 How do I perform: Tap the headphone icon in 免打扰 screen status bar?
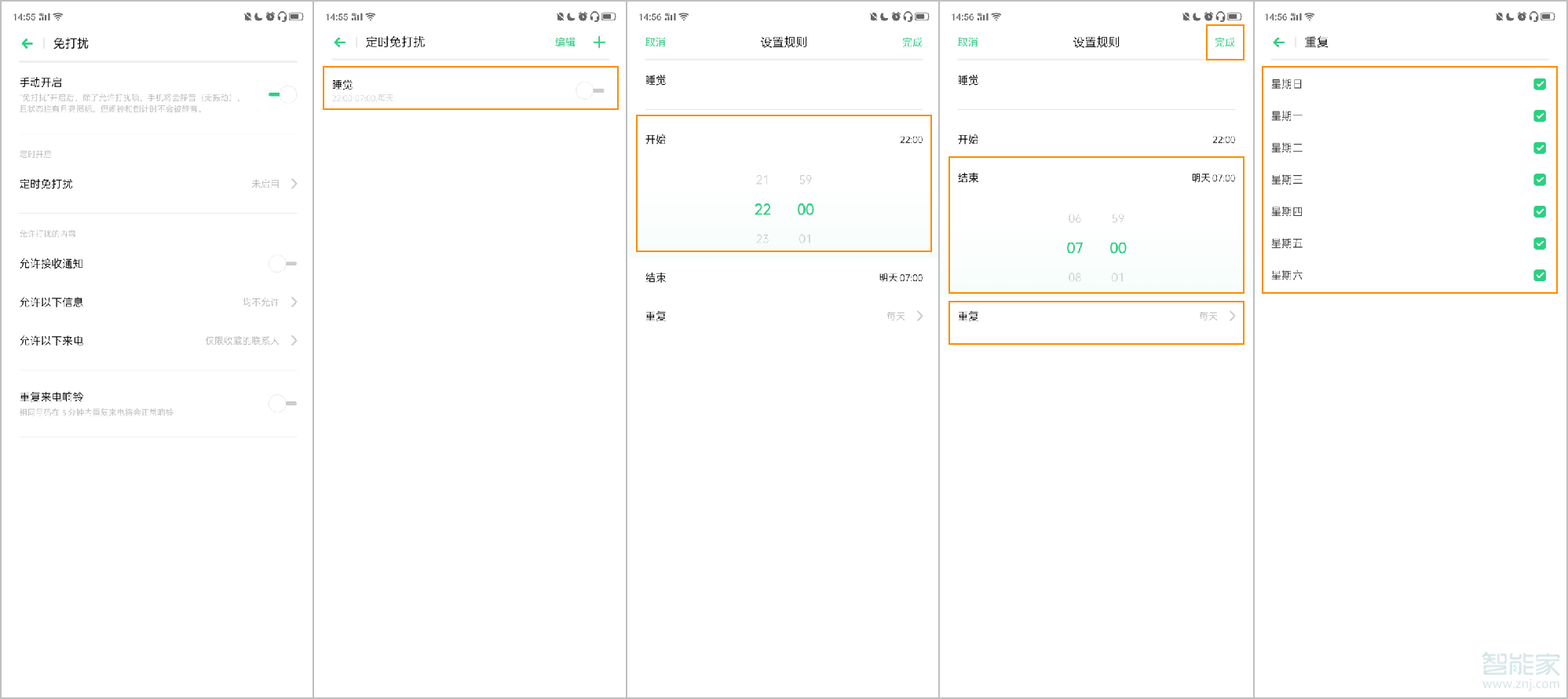click(283, 16)
